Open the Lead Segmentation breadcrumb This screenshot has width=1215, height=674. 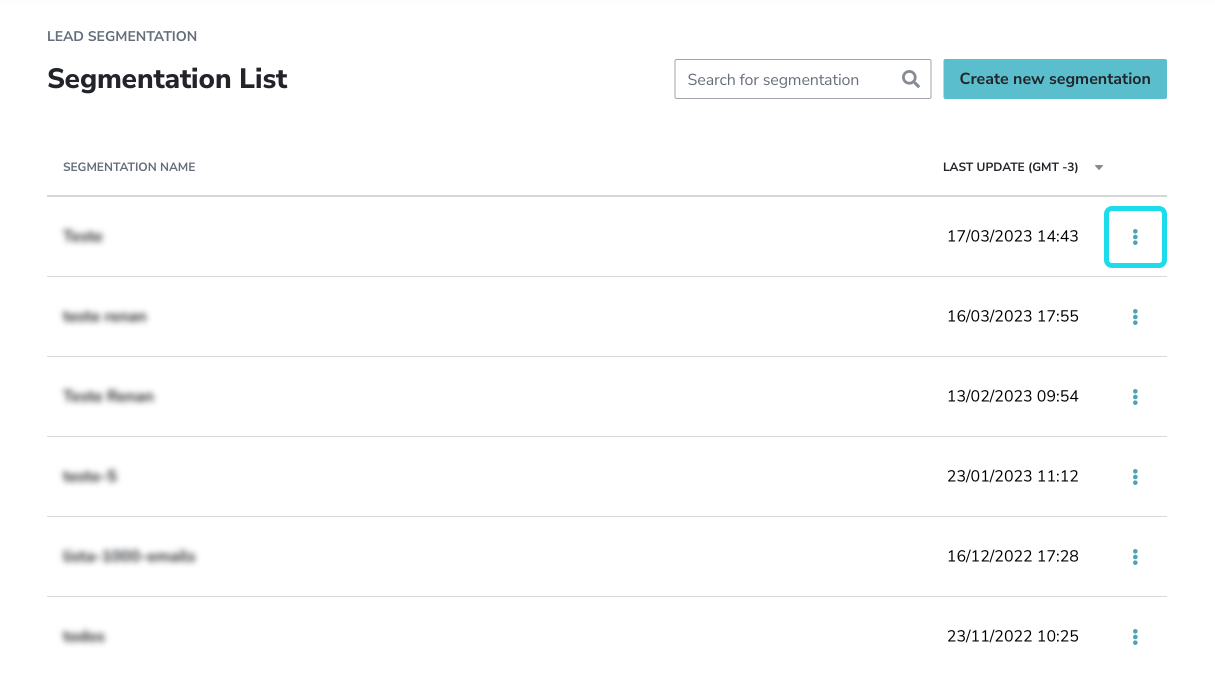click(x=122, y=36)
